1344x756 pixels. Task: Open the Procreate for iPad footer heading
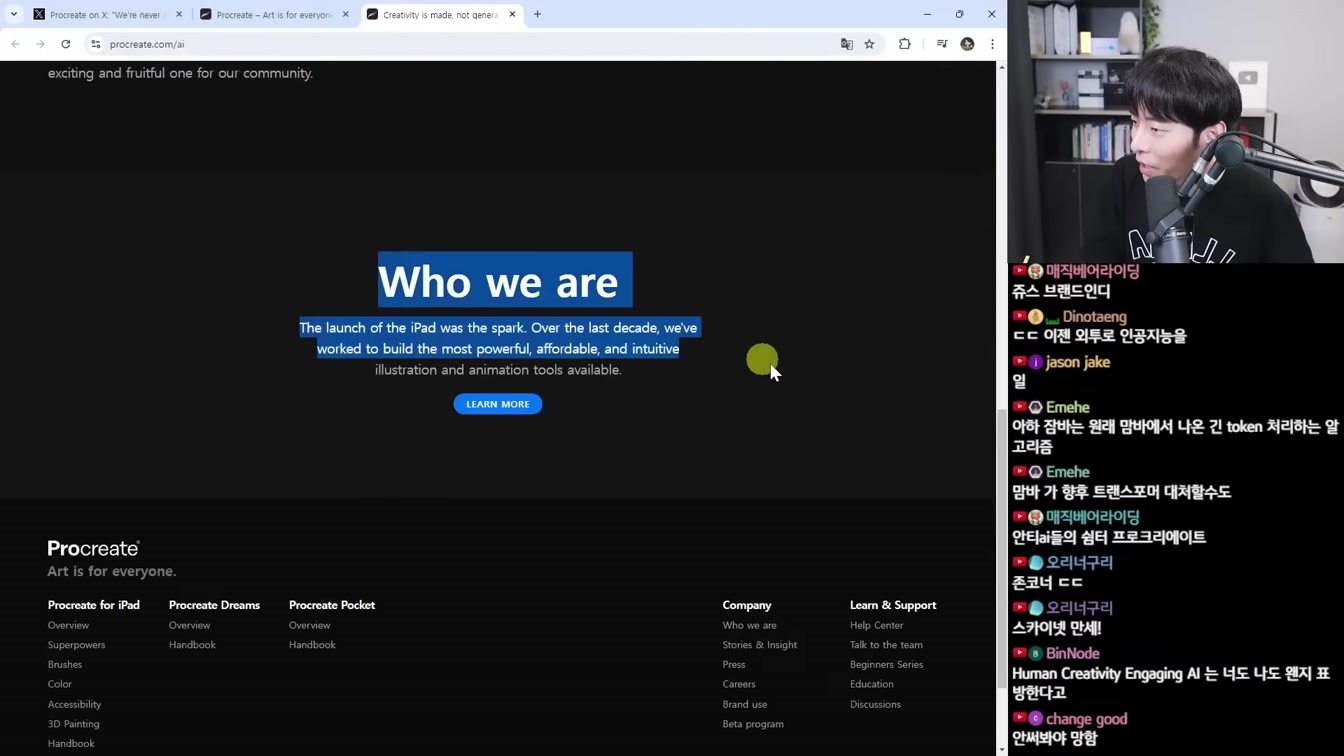click(94, 605)
